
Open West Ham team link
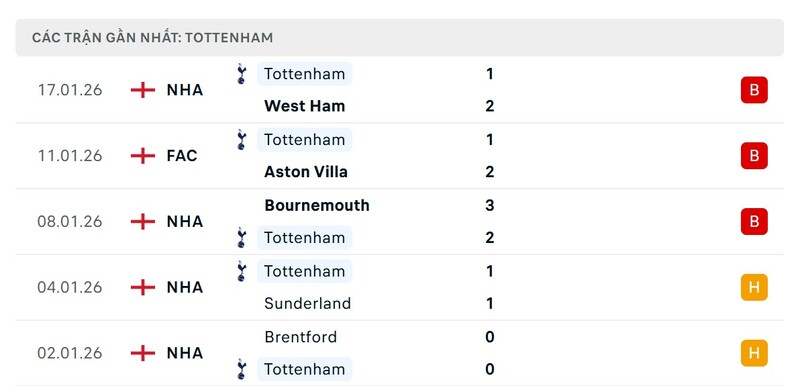click(305, 106)
